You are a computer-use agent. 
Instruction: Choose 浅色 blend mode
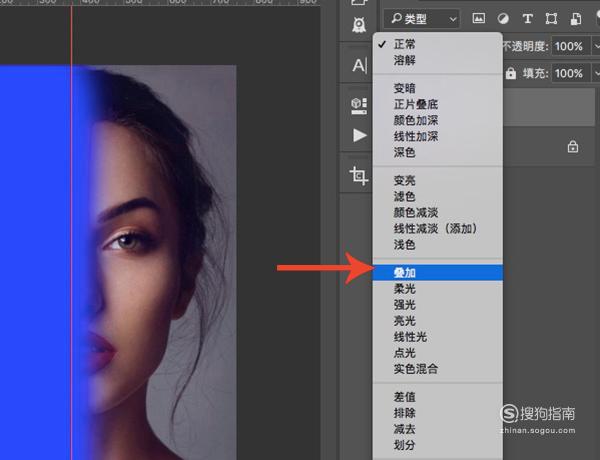coord(437,245)
